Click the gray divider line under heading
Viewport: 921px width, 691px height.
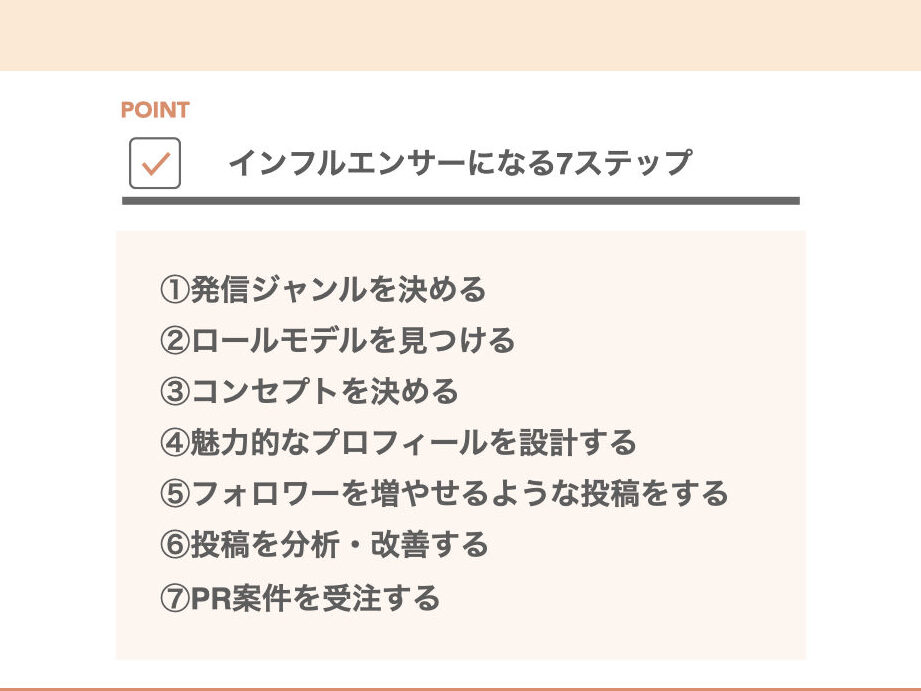(x=460, y=201)
